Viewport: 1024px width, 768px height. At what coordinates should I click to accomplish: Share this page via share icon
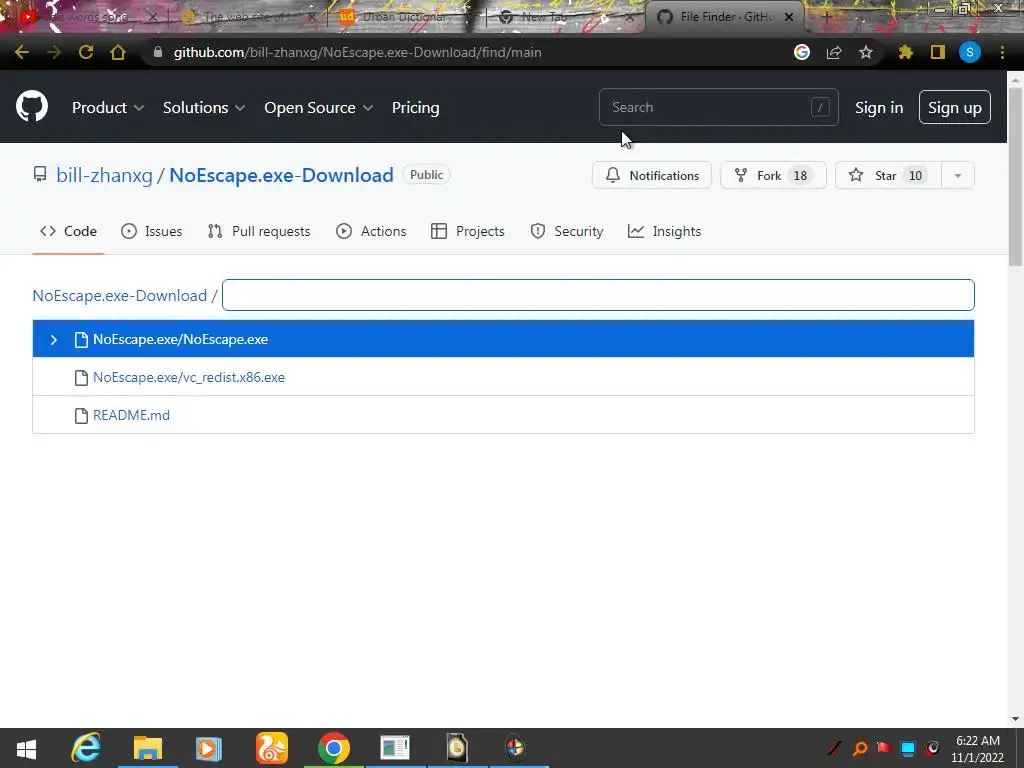pos(834,52)
